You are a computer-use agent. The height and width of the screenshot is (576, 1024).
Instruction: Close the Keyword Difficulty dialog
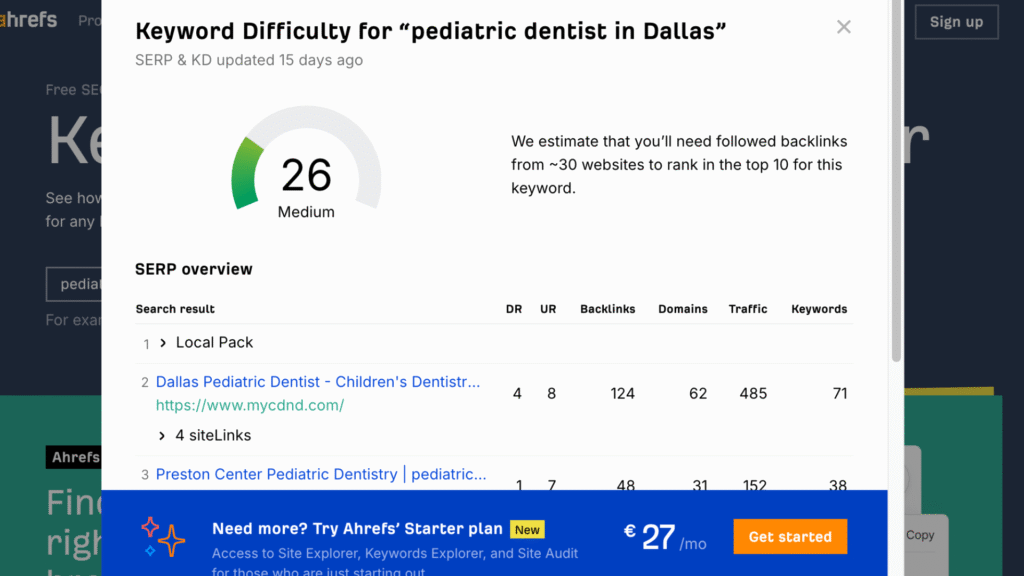point(844,27)
